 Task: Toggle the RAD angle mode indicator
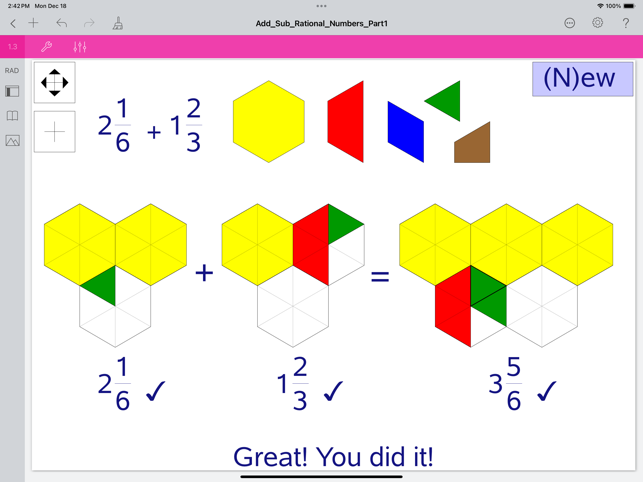12,71
